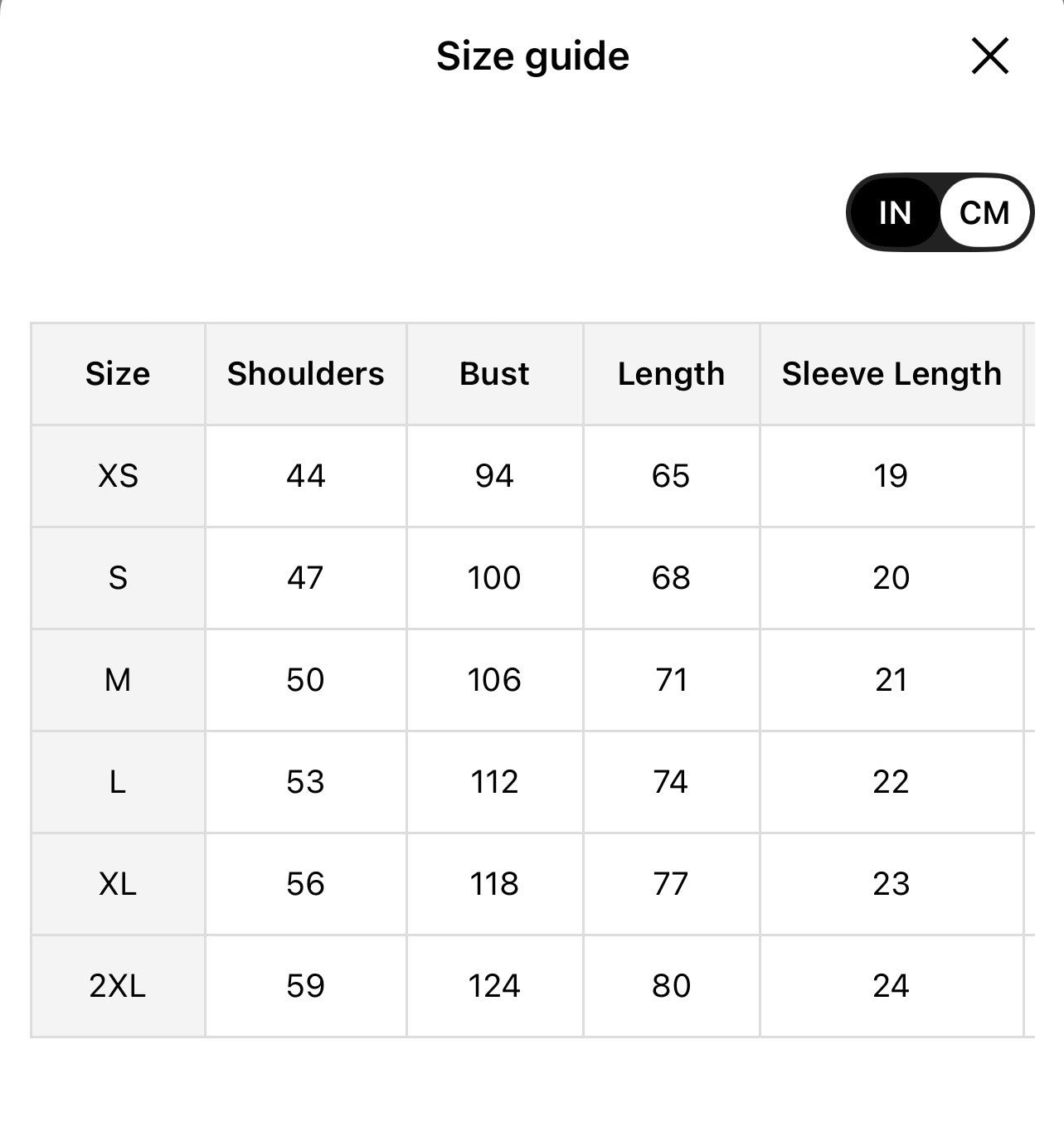This screenshot has width=1064, height=1127.
Task: Close the size guide dialog
Action: click(x=989, y=56)
